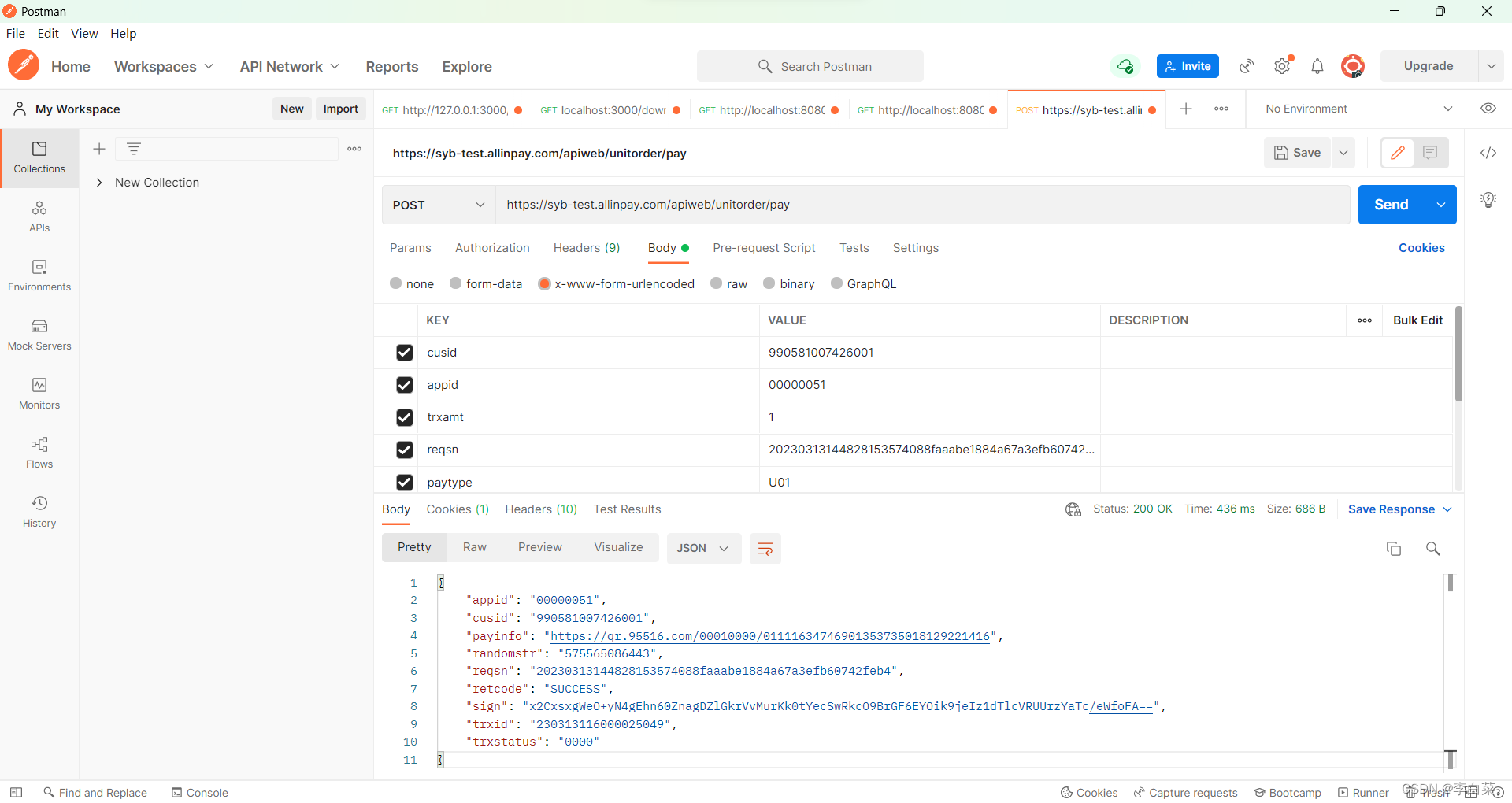Select the form-data body type
Screen dimensions: 1512x803
456,283
